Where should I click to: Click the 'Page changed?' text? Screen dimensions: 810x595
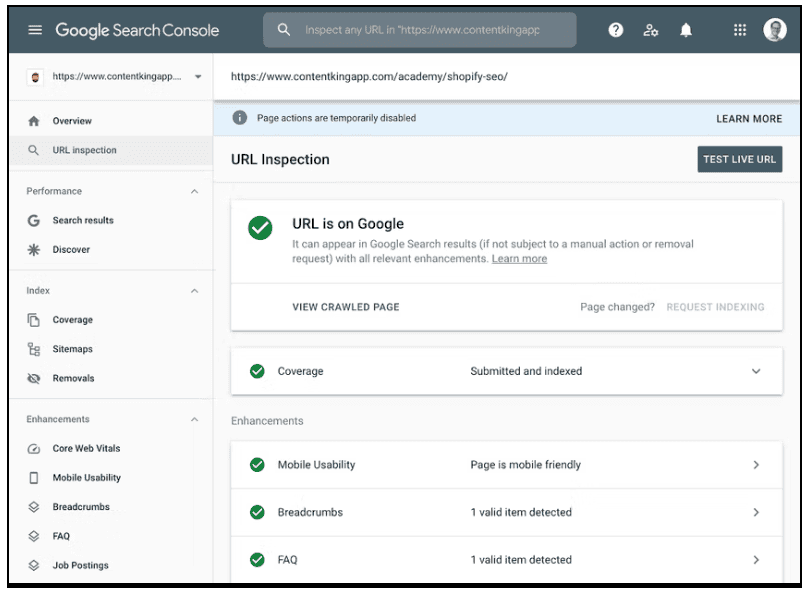pyautogui.click(x=617, y=307)
